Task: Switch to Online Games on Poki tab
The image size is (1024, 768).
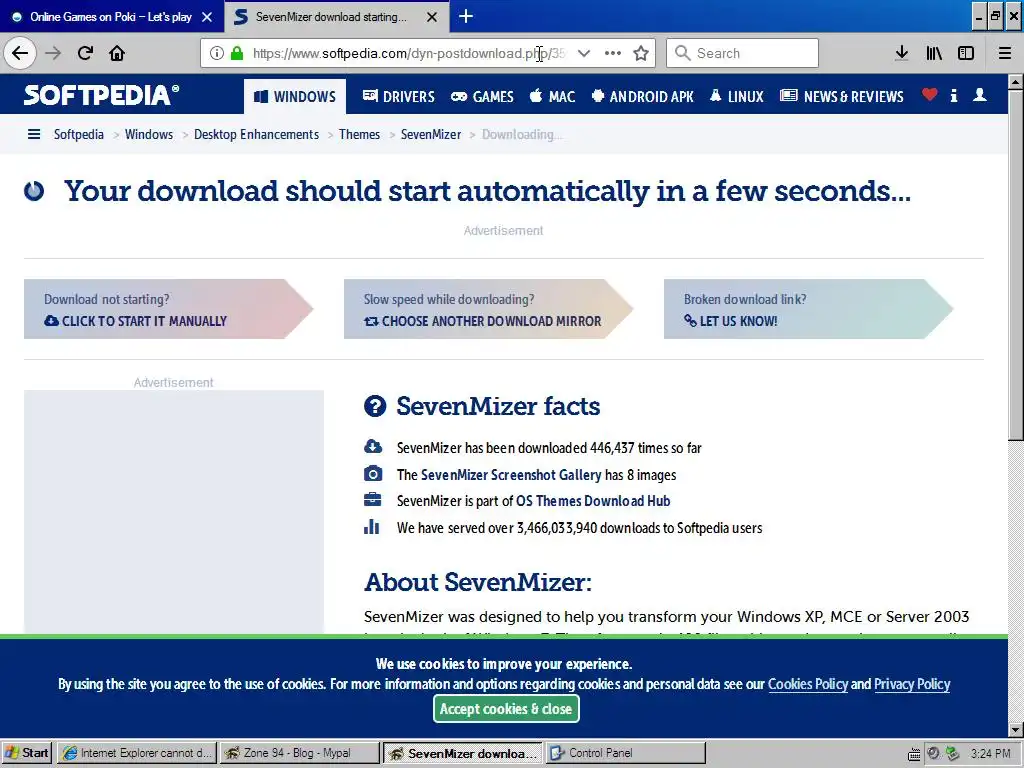Action: coord(111,17)
